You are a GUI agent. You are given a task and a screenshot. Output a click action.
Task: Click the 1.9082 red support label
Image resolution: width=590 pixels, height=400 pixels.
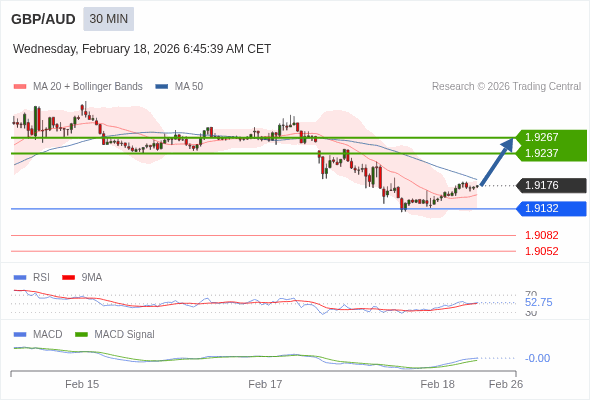541,236
